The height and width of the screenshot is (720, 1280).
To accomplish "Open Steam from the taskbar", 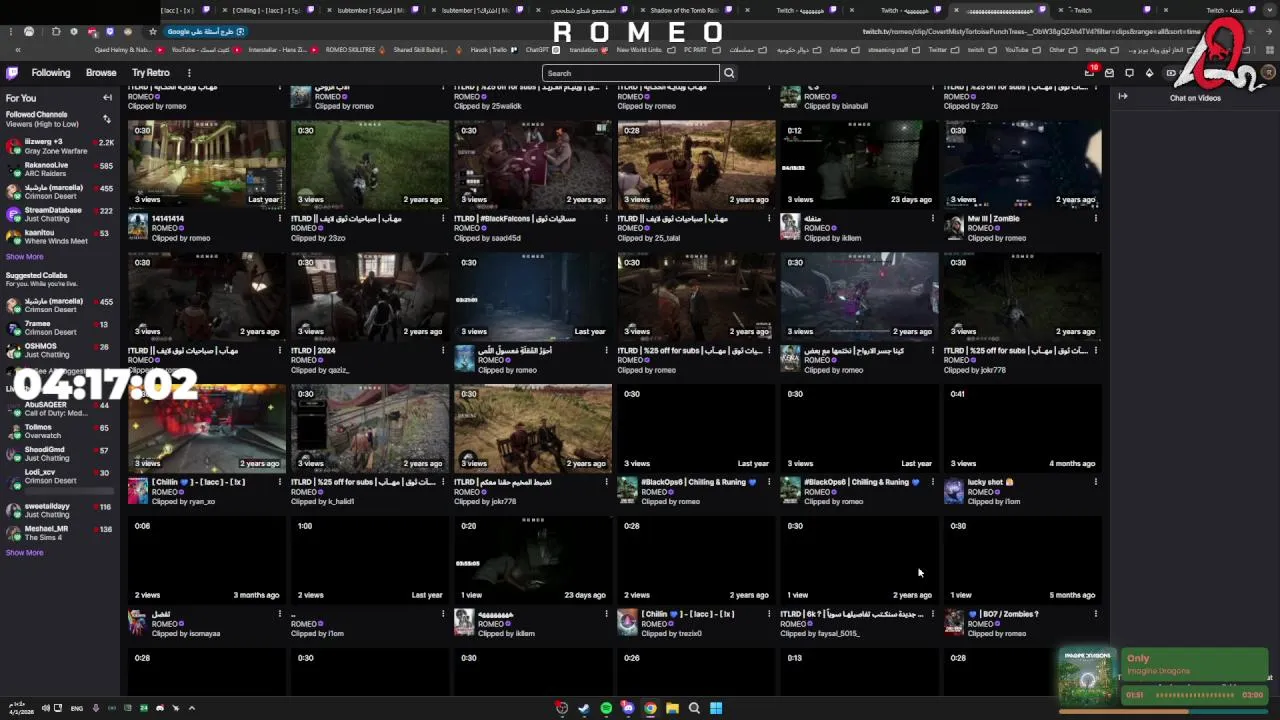I will coord(584,708).
